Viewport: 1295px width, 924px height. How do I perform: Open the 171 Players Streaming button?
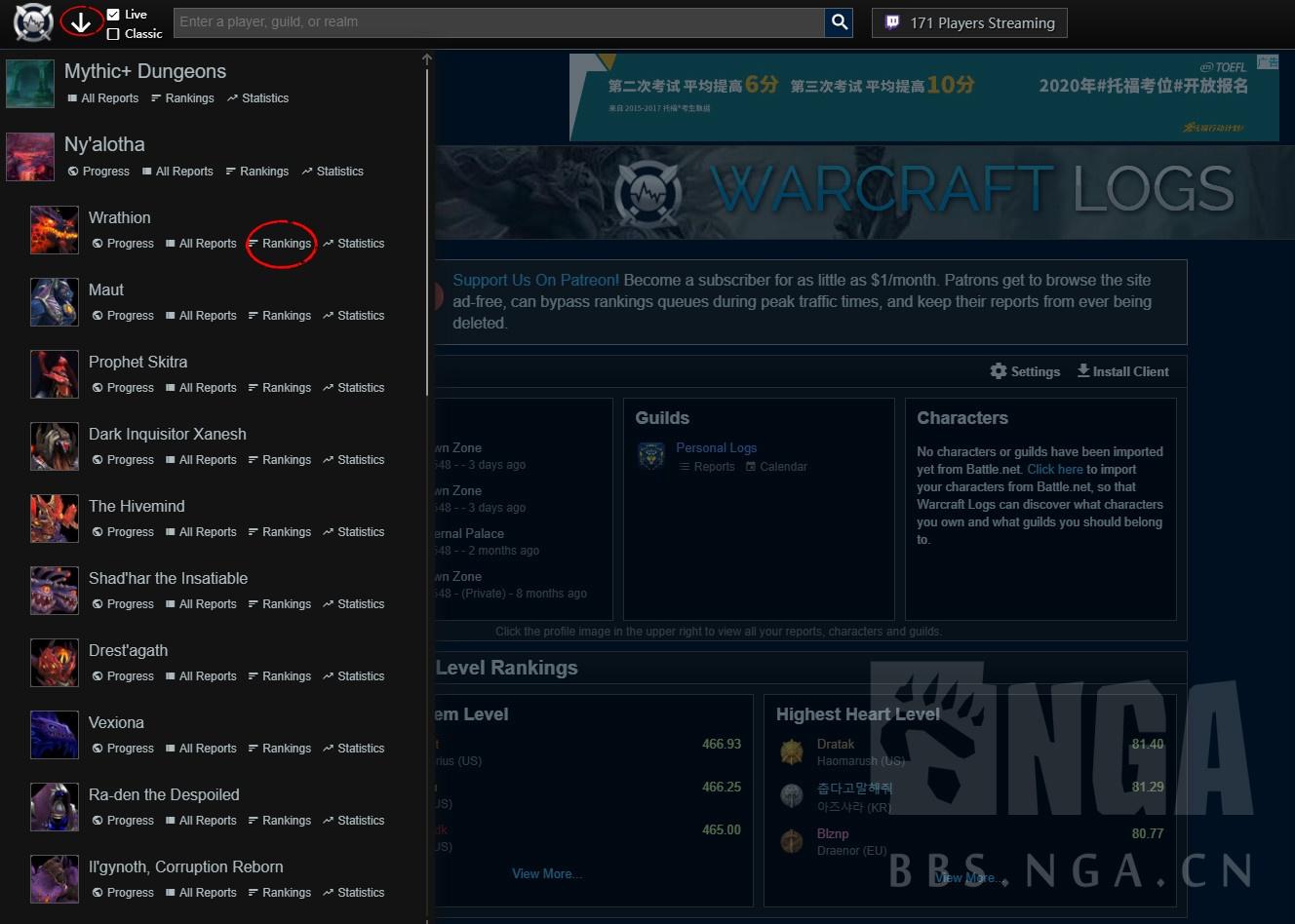click(x=969, y=22)
